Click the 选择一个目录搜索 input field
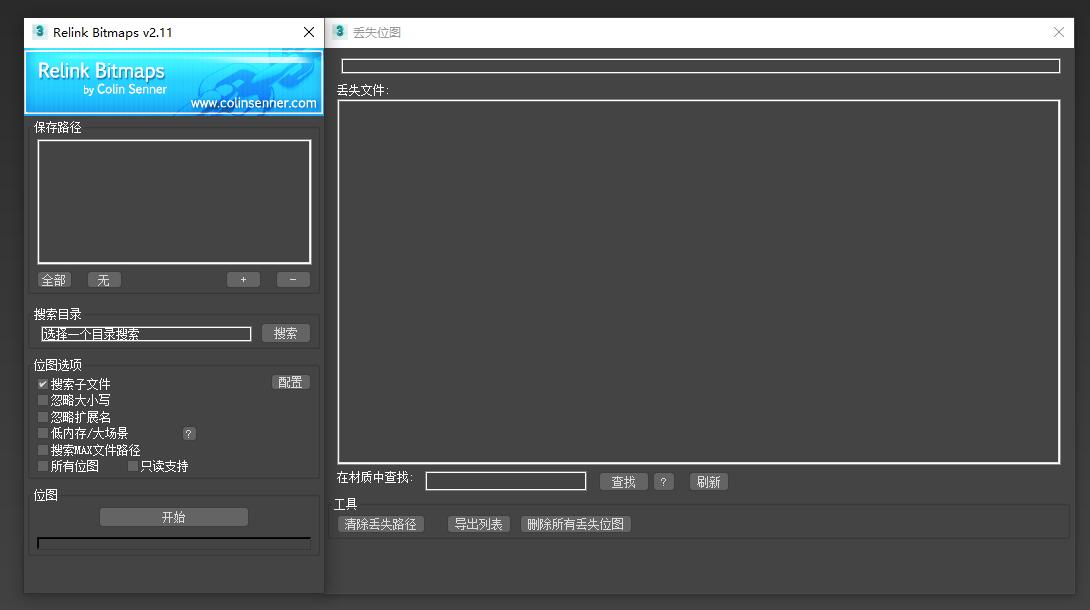This screenshot has width=1090, height=610. pyautogui.click(x=146, y=334)
